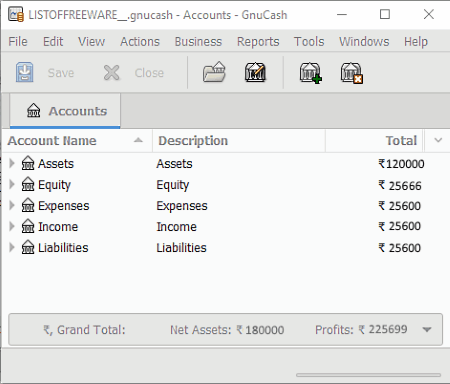Select the Expenses account row
Screen dimensions: 450x384
coord(224,206)
